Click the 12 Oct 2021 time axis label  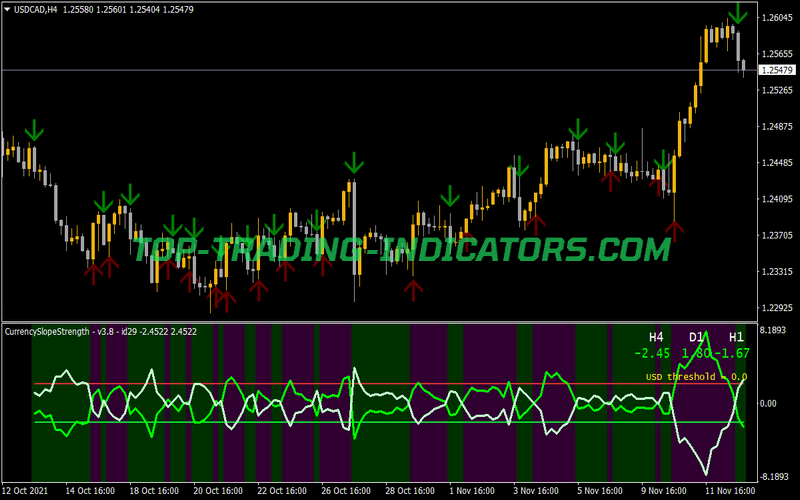click(25, 491)
